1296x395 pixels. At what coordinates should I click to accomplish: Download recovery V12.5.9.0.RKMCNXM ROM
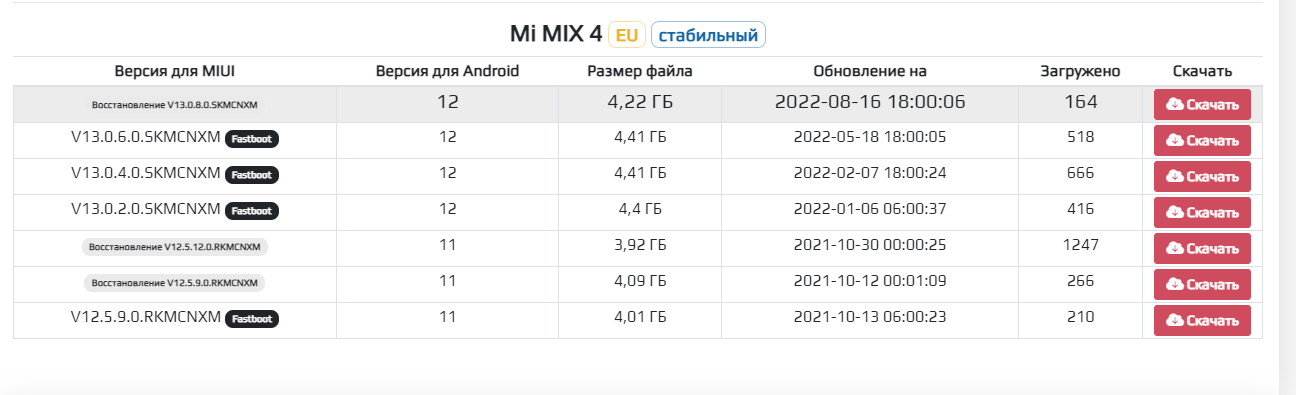click(x=1202, y=285)
